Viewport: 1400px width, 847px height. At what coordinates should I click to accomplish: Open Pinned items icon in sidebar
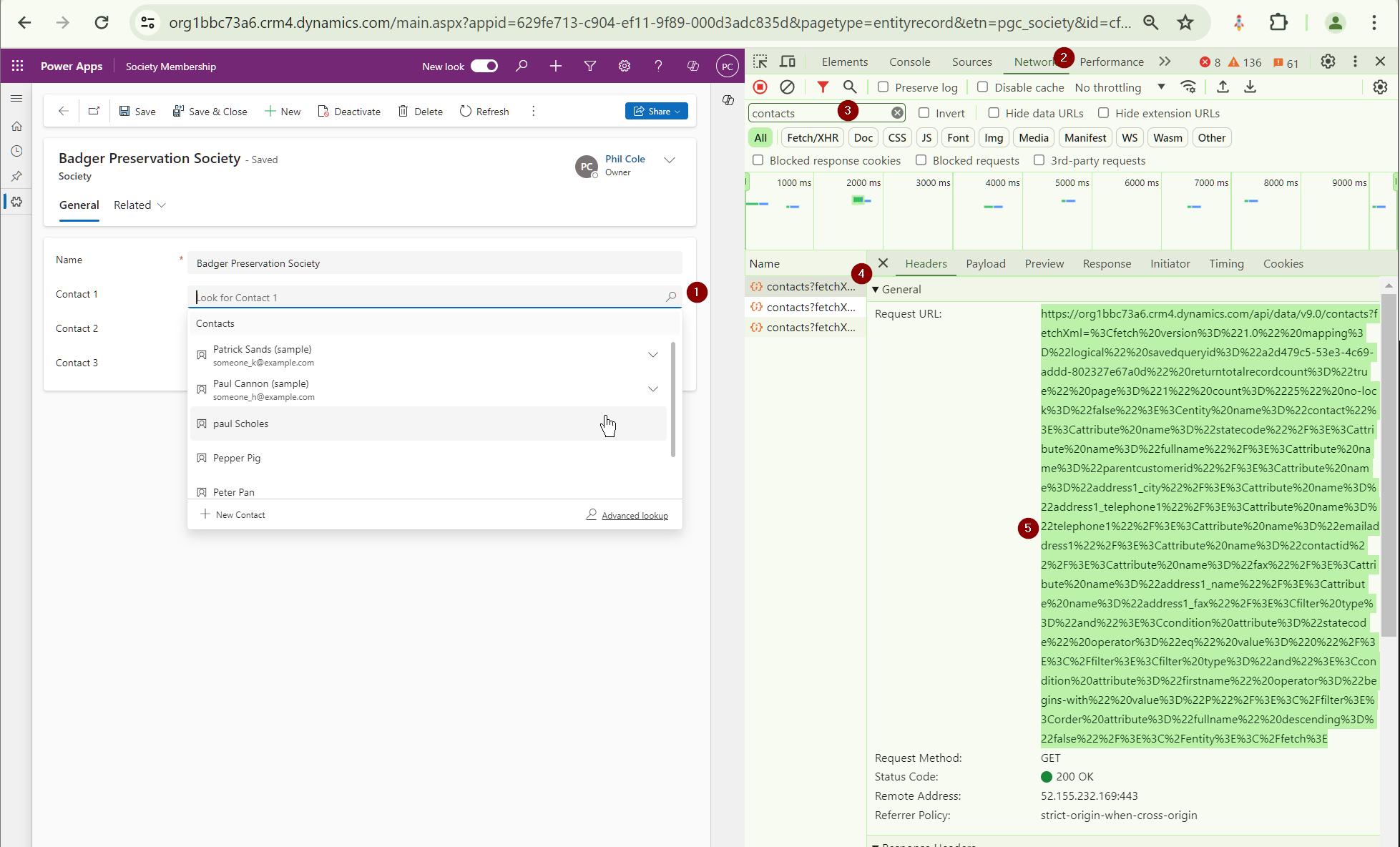[16, 176]
